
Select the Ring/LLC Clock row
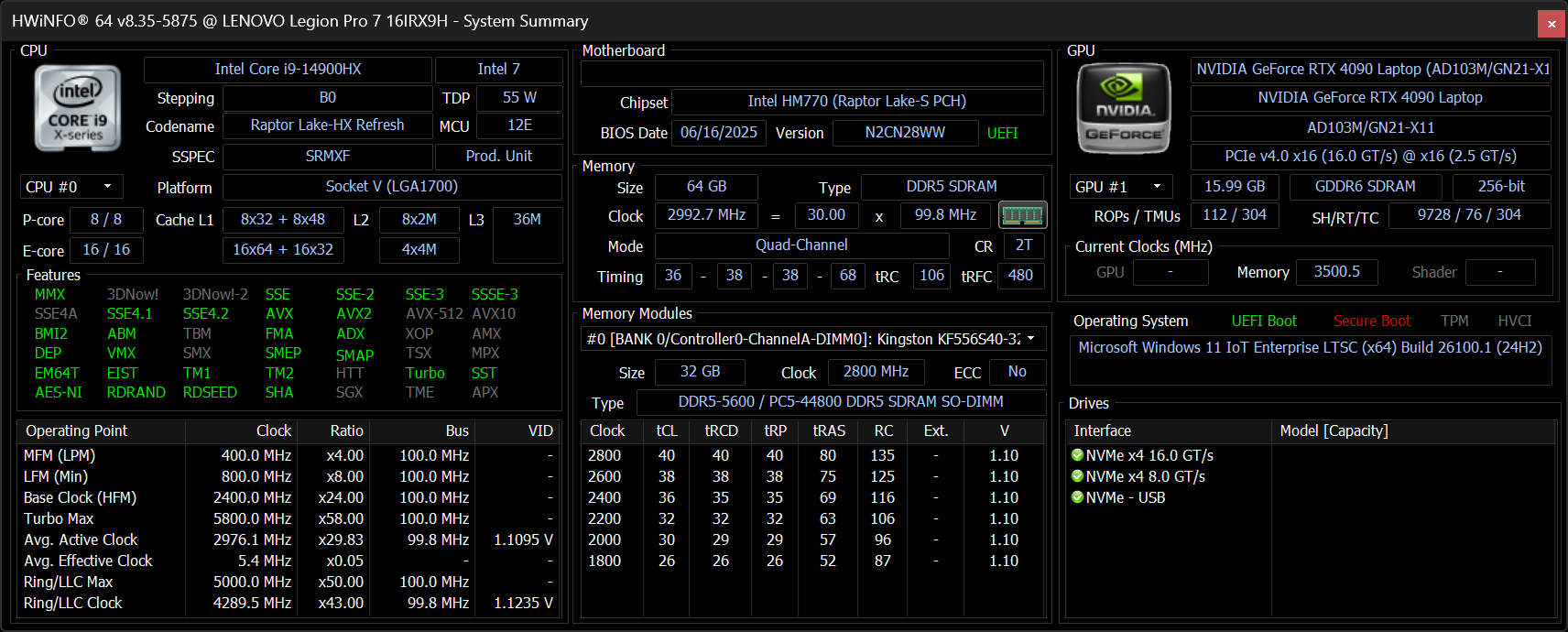click(289, 603)
